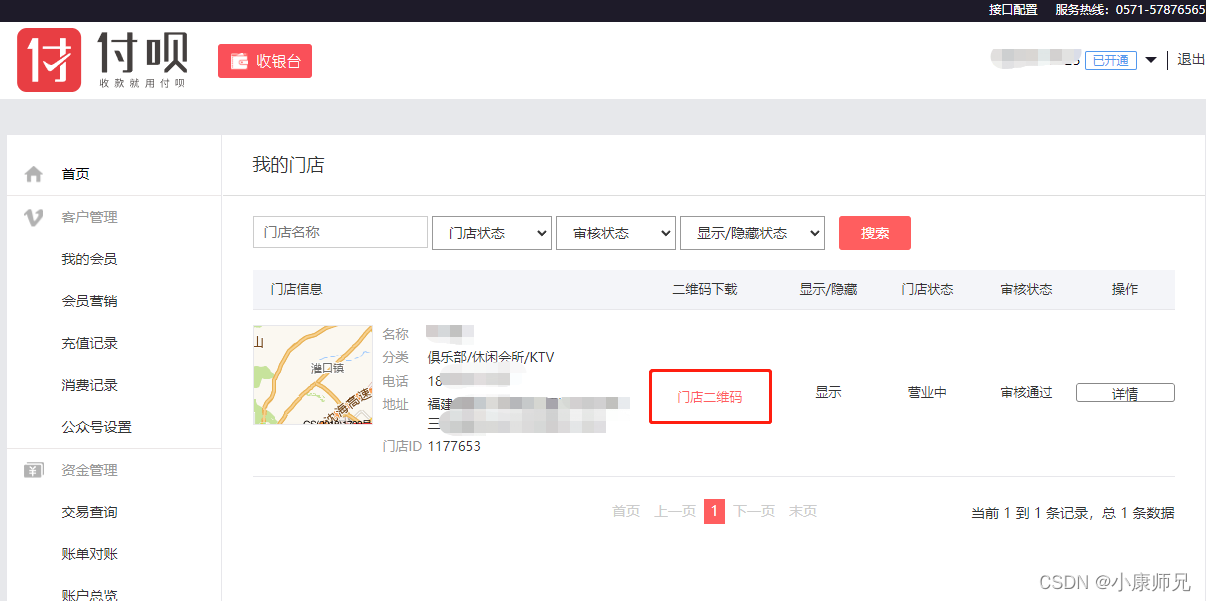Open 充值记录 from the sidebar

click(88, 342)
